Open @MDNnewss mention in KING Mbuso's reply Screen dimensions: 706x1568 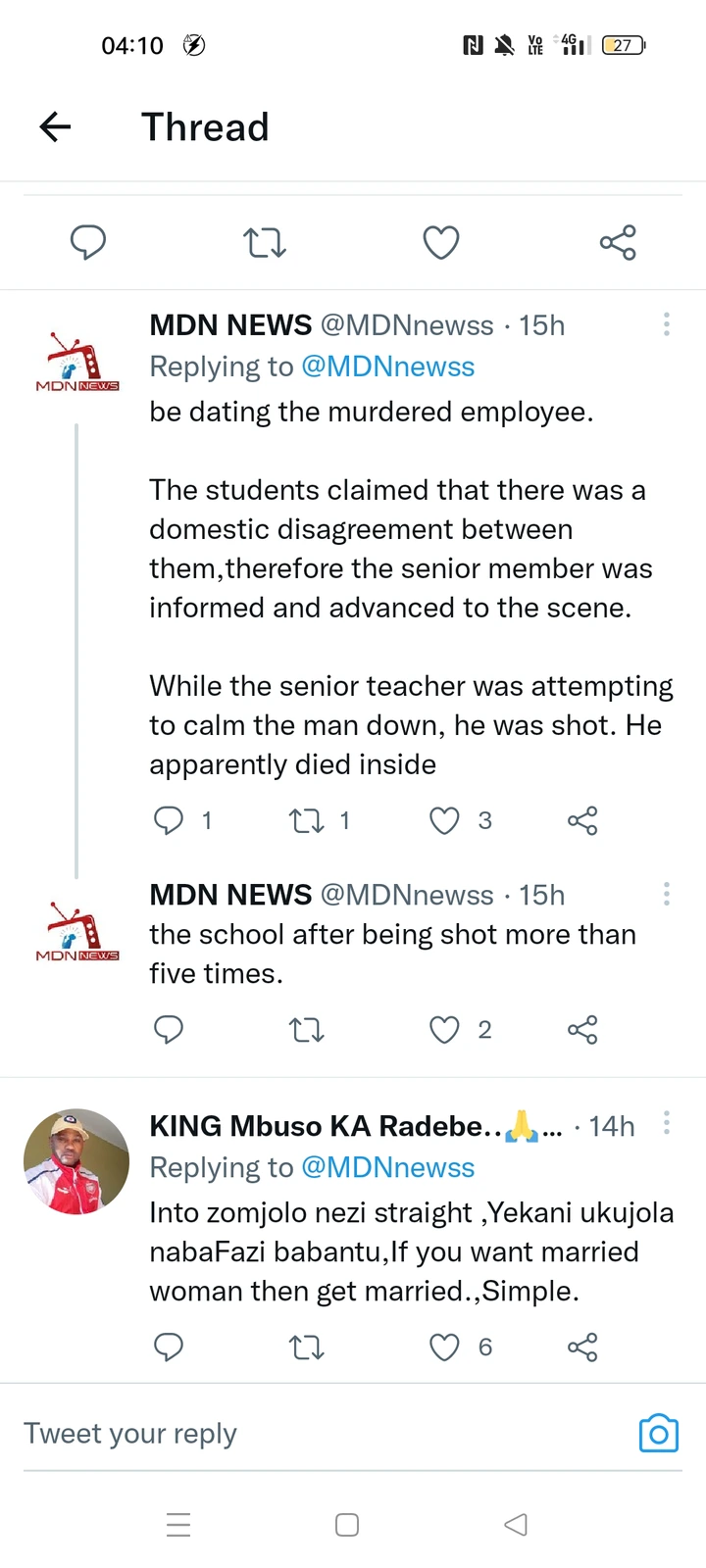387,1167
